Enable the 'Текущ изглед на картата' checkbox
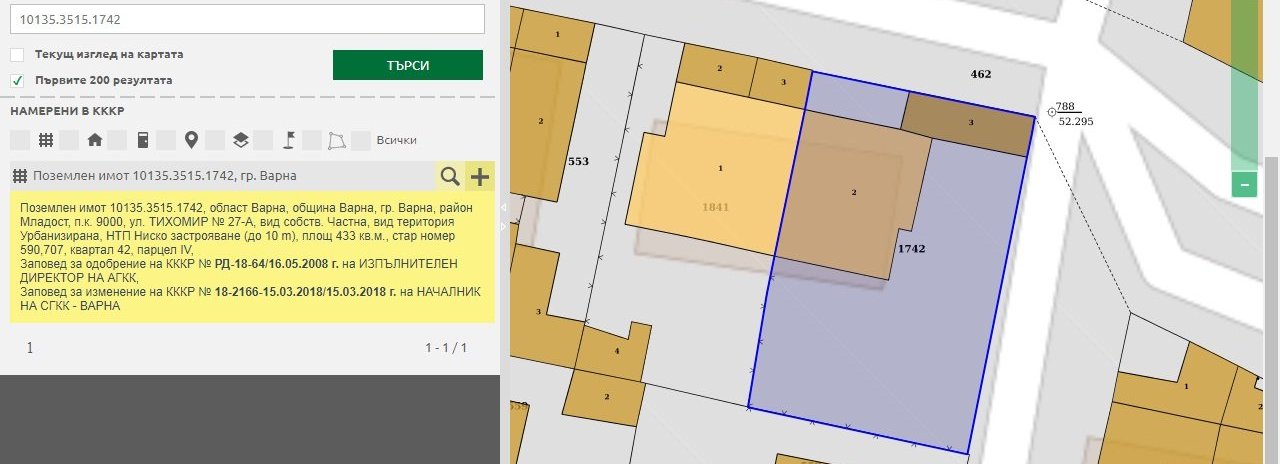The height and width of the screenshot is (464, 1280). pyautogui.click(x=17, y=54)
